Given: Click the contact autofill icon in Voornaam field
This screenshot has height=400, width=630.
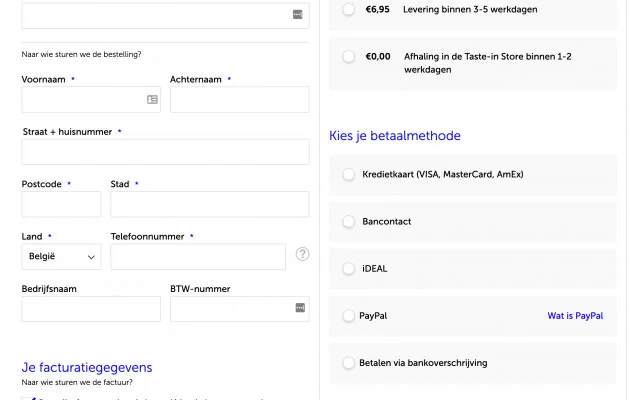Looking at the screenshot, I should tap(152, 99).
